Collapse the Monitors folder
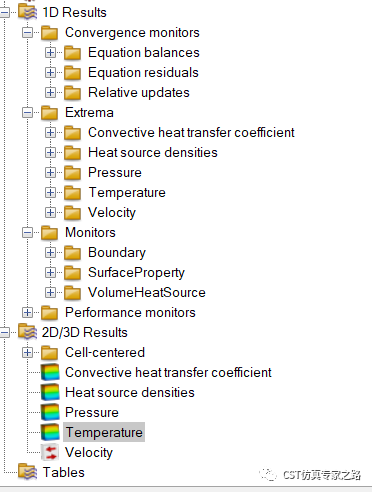Viewport: 372px width, 492px height. (27, 232)
